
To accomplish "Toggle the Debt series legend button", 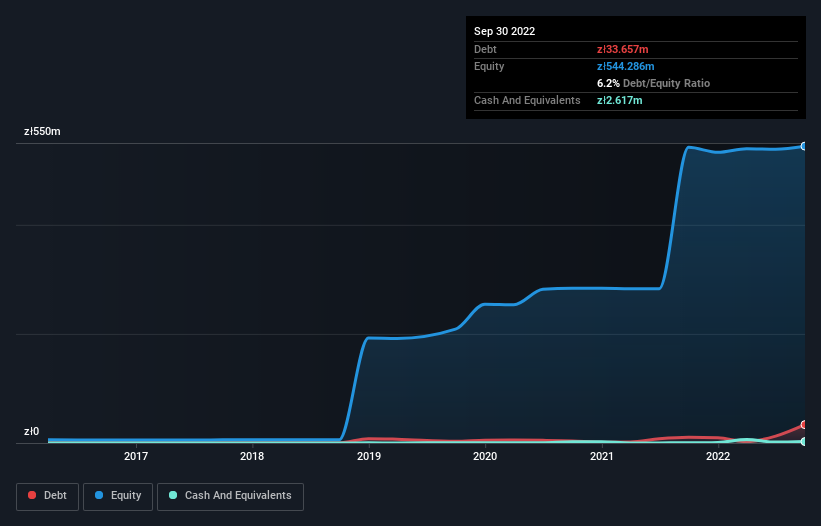I will click(47, 496).
